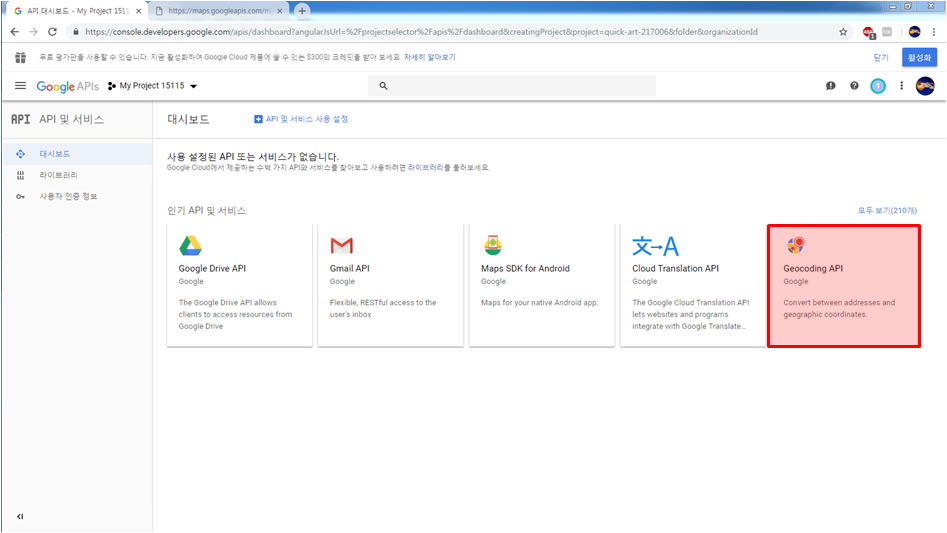Viewport: 947px width, 533px height.
Task: Click the search magnifier icon
Action: pyautogui.click(x=383, y=86)
